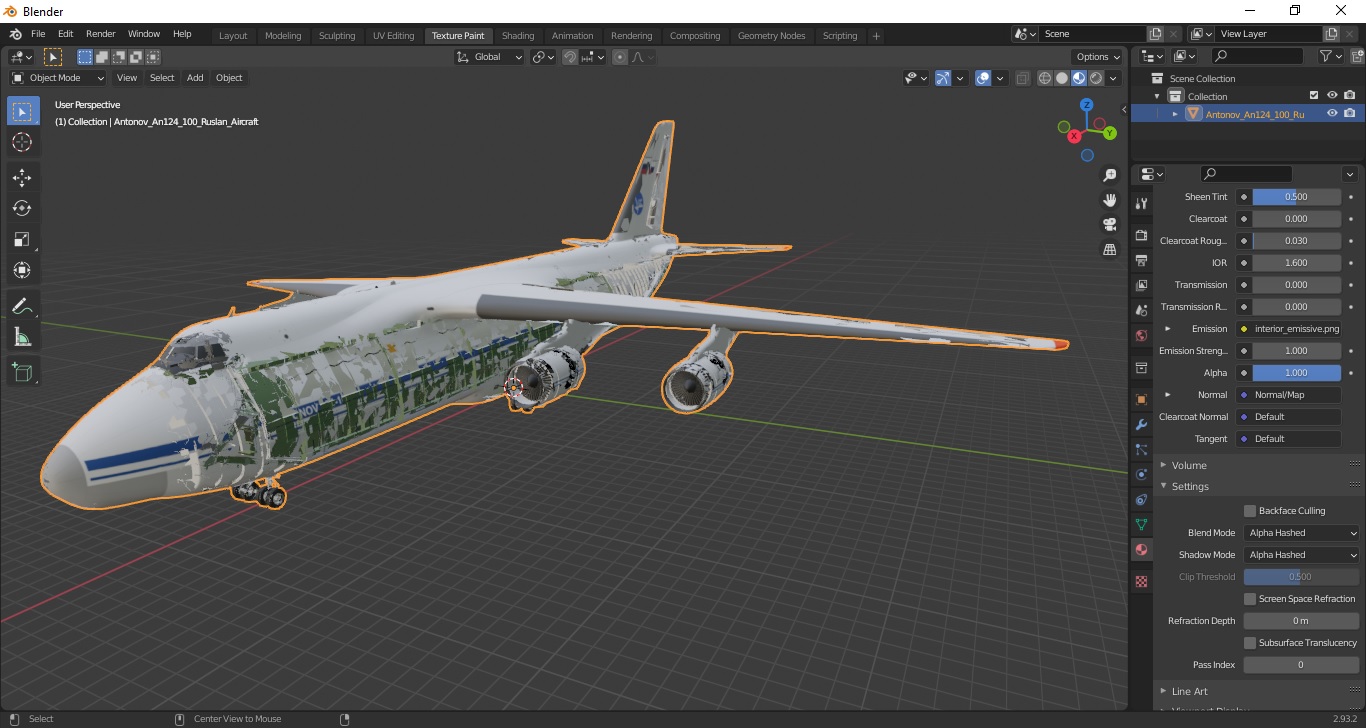Open the Object properties tab
Viewport: 1366px width, 728px height.
pos(1141,399)
